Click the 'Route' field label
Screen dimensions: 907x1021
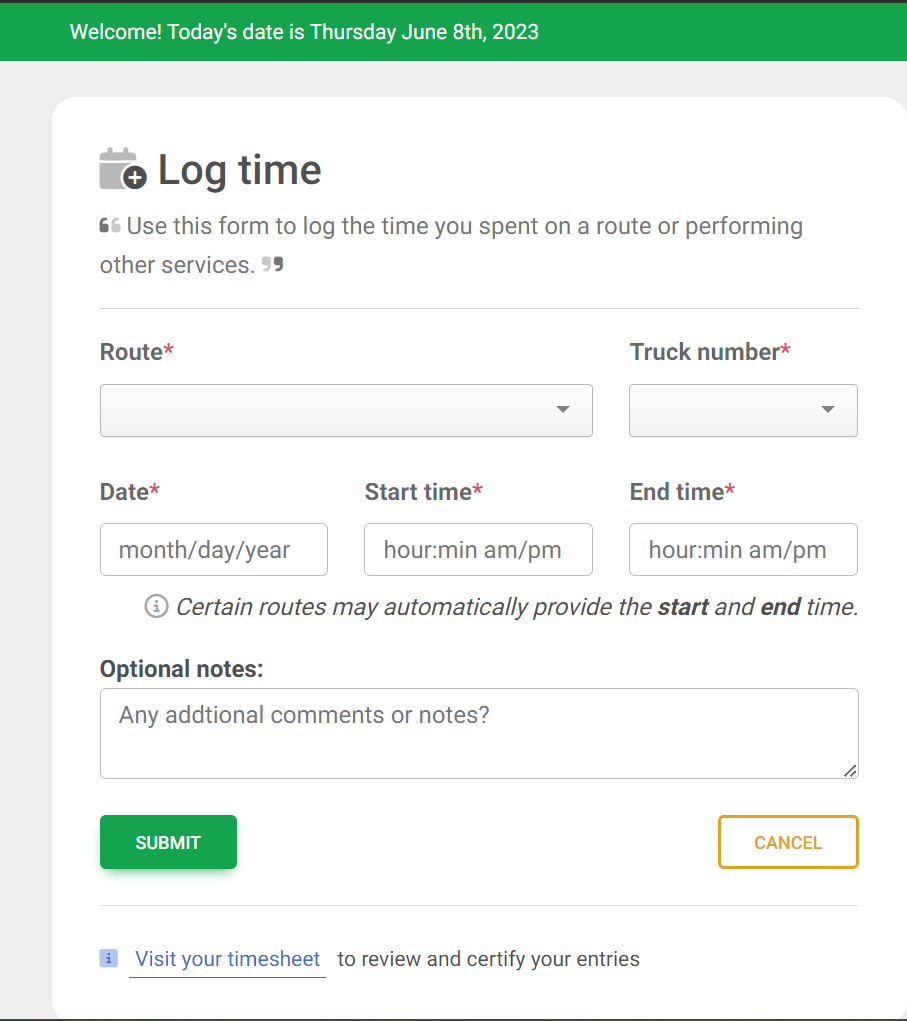[x=132, y=352]
